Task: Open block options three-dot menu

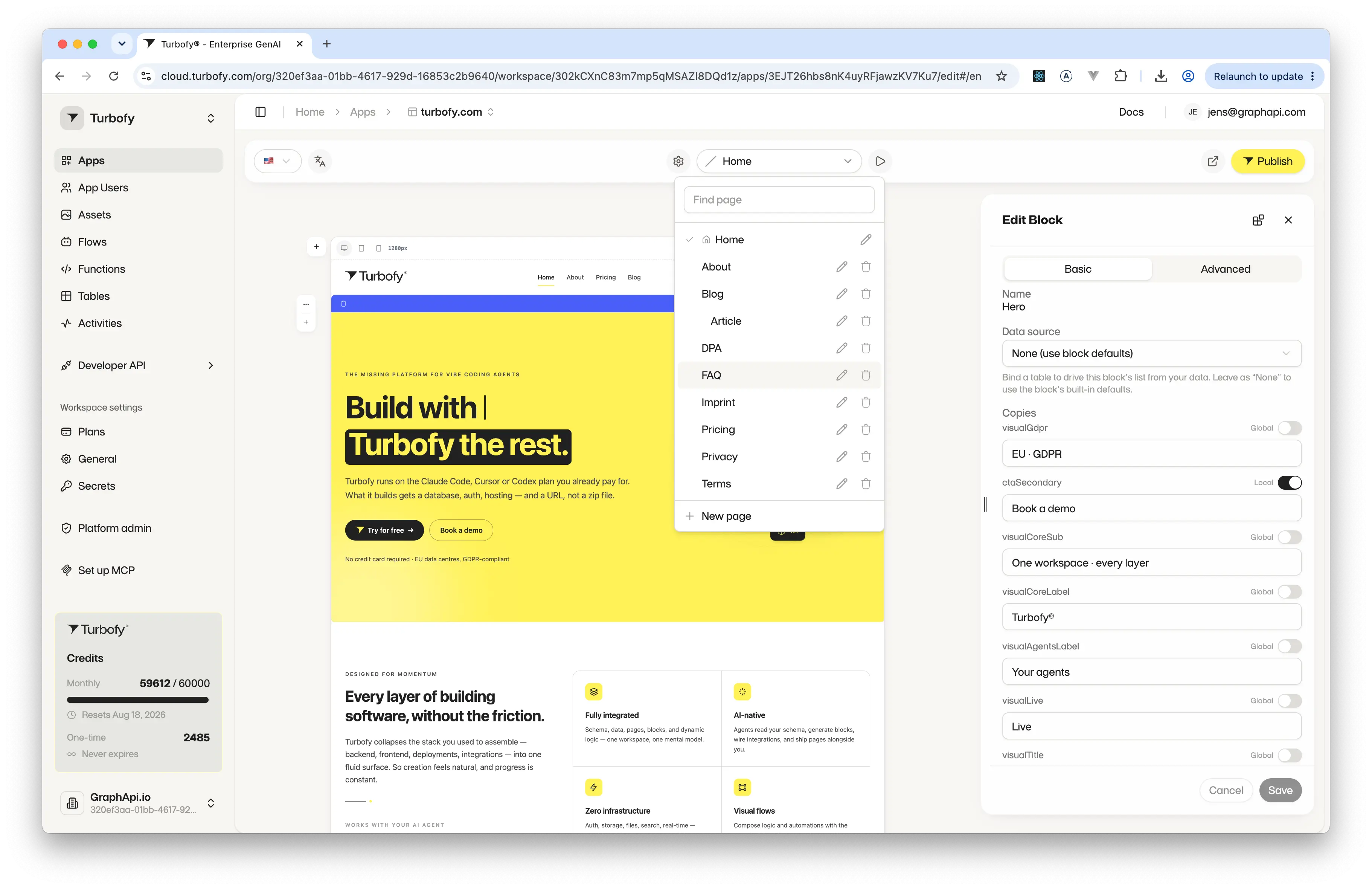Action: point(306,304)
